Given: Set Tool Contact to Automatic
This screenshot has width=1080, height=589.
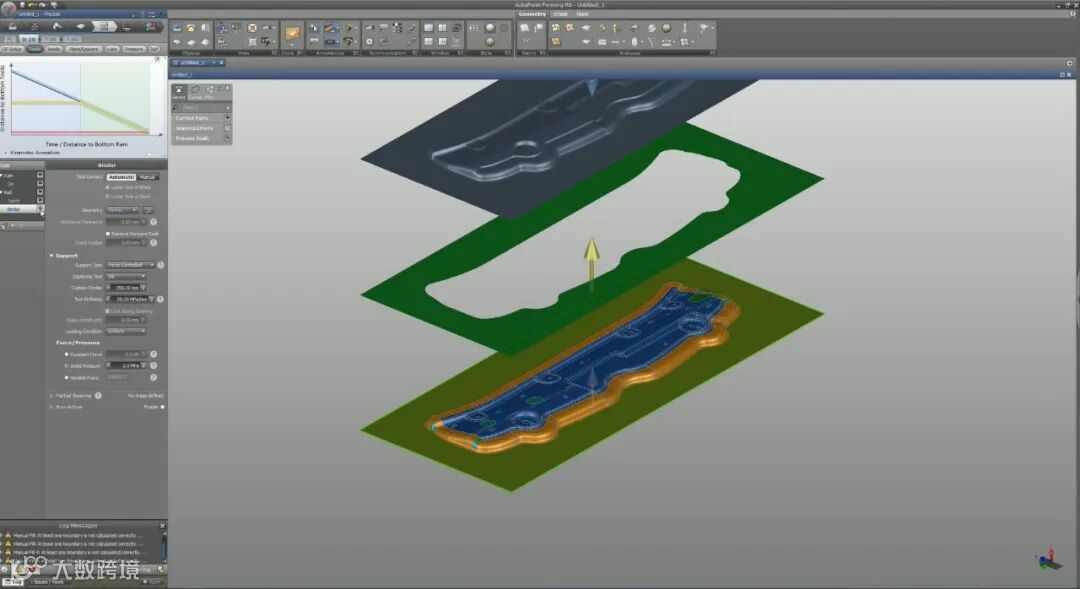Looking at the screenshot, I should (x=121, y=177).
